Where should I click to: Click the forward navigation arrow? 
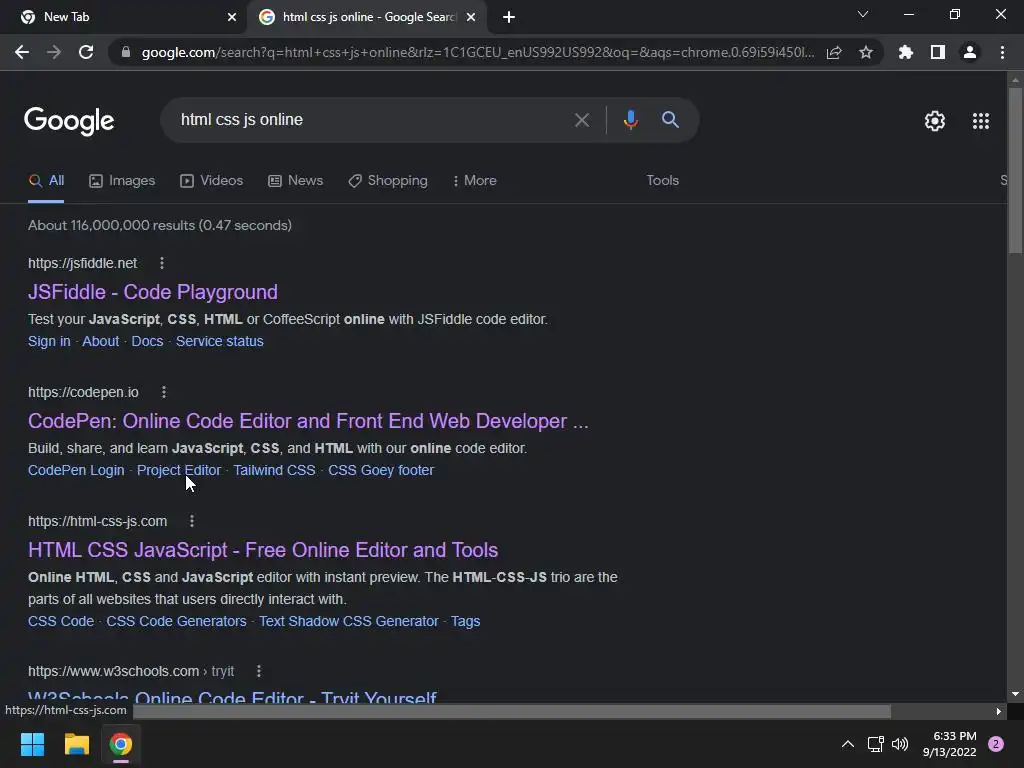tap(54, 52)
